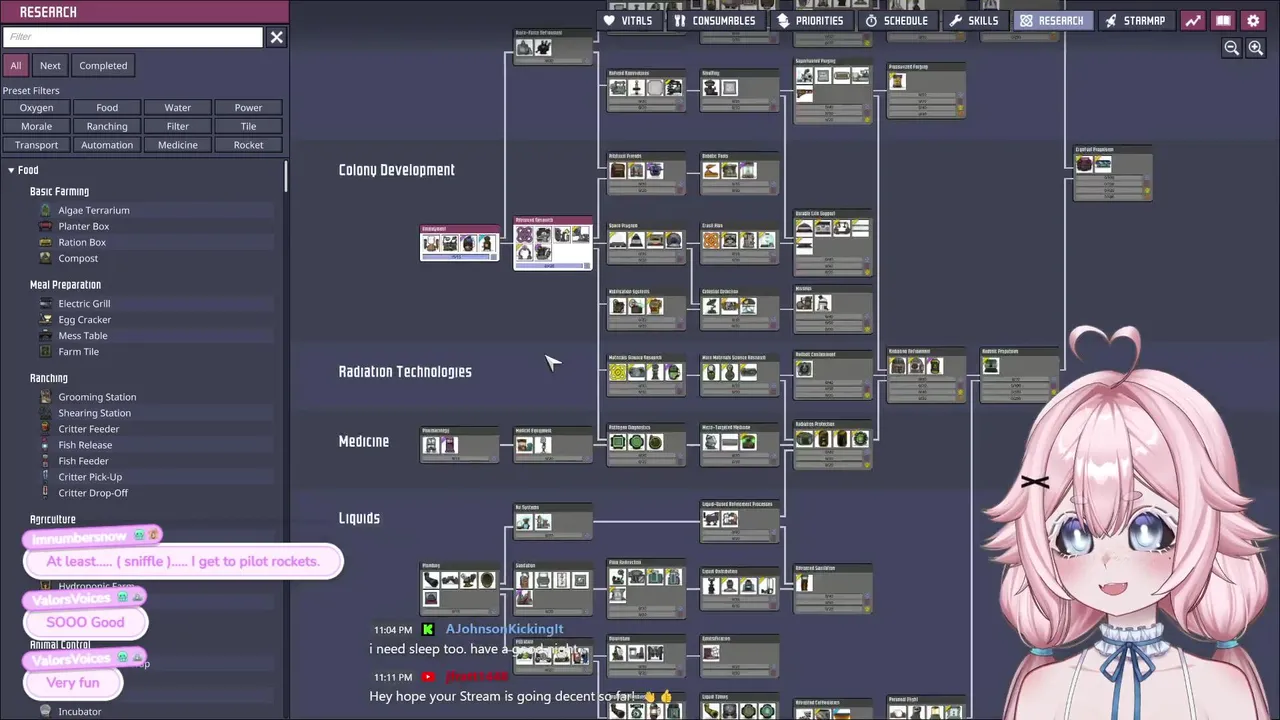The width and height of the screenshot is (1280, 720).
Task: Open the Consumables screen
Action: point(714,20)
